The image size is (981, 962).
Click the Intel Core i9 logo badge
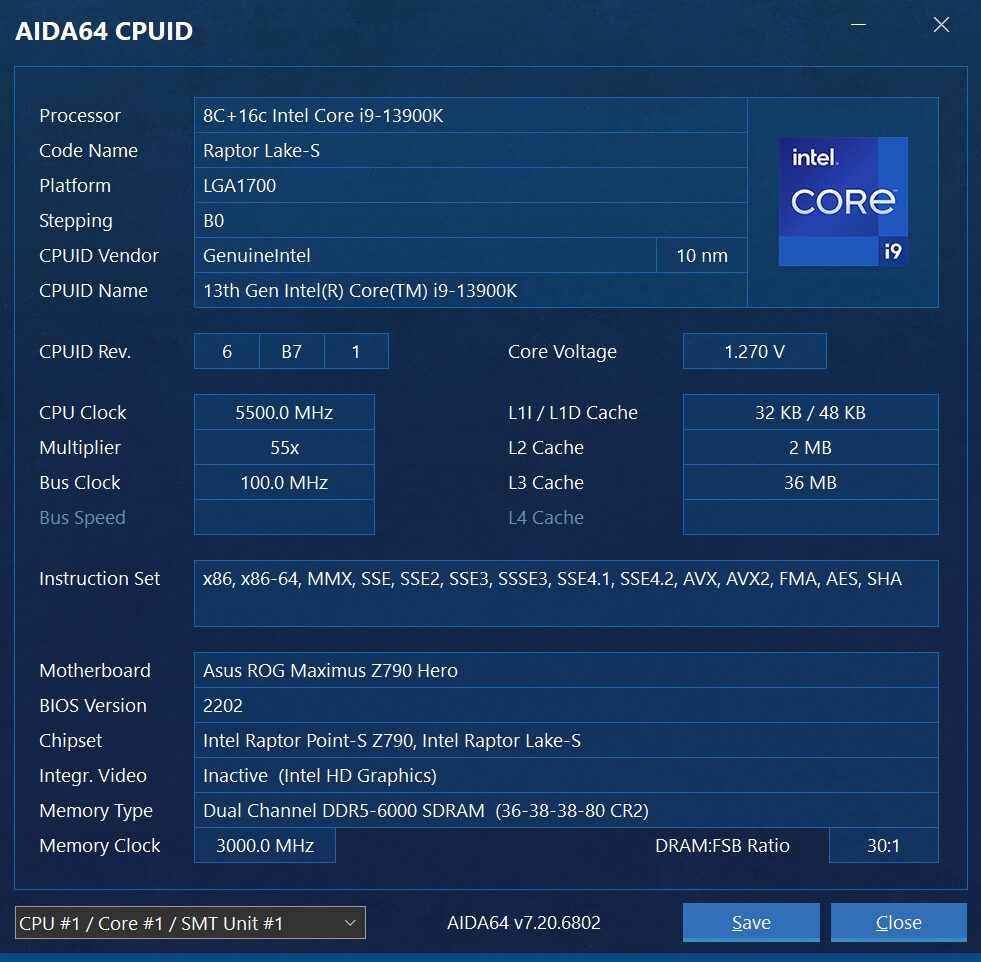(x=843, y=201)
